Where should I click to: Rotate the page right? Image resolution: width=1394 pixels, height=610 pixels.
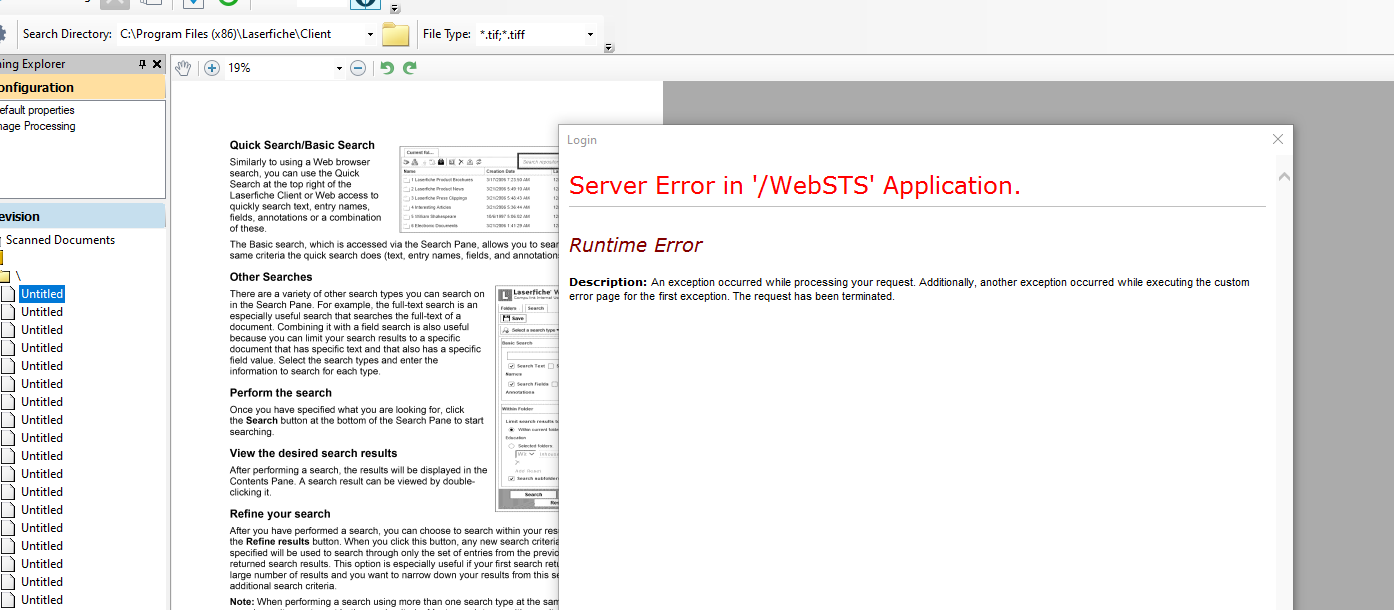tap(410, 68)
